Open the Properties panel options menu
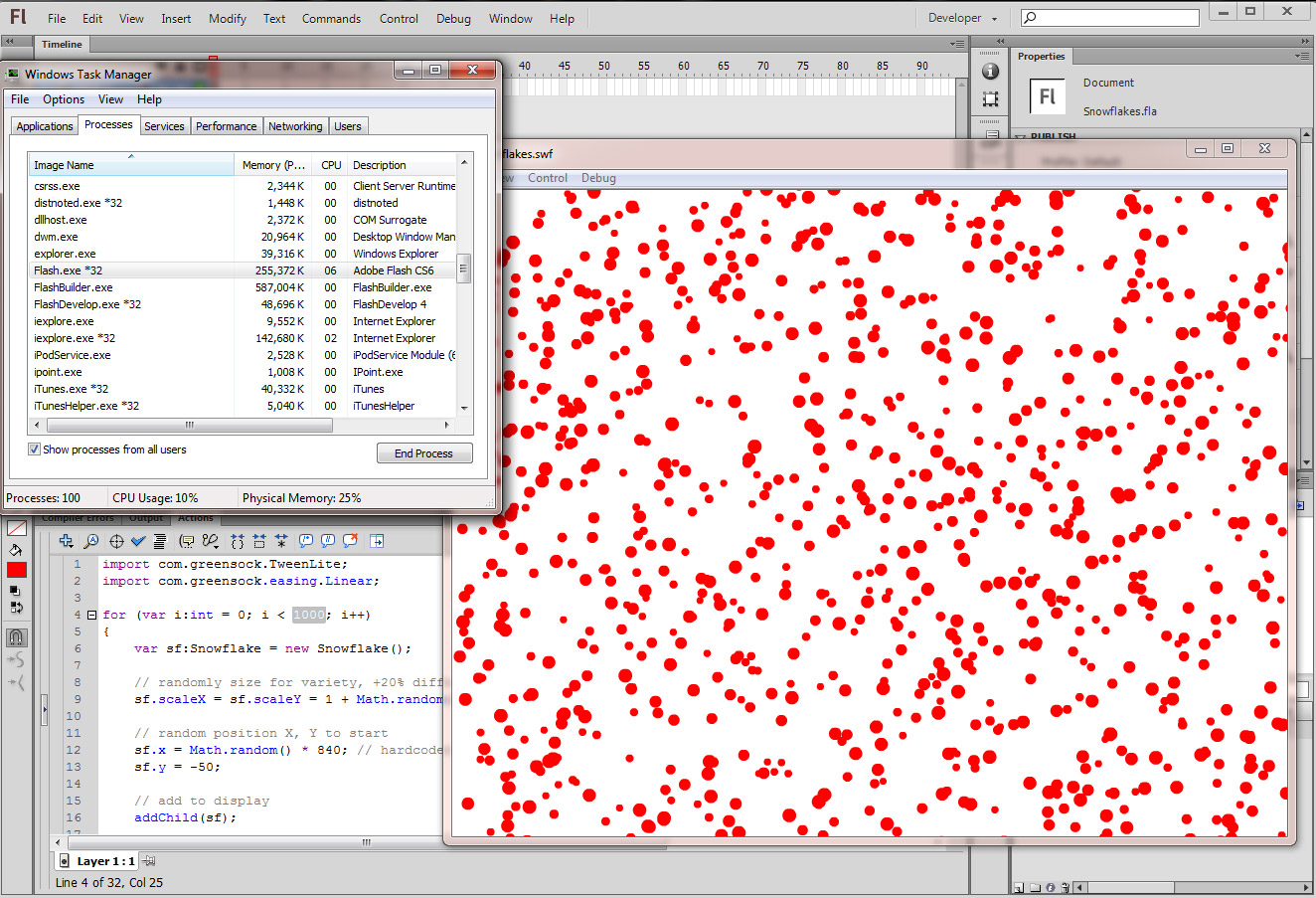This screenshot has height=898, width=1316. [1301, 57]
